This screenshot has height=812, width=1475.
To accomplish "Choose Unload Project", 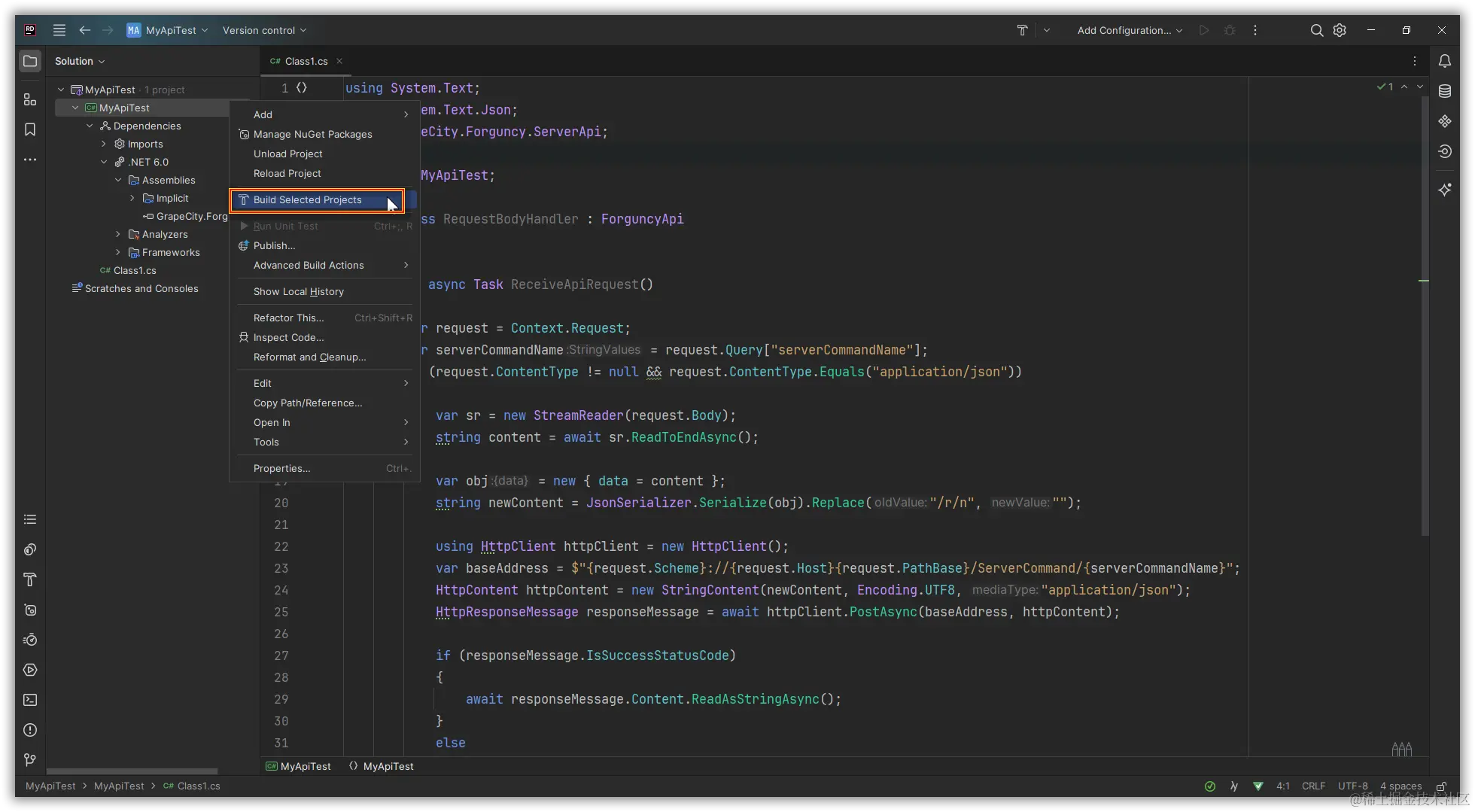I will (324, 154).
